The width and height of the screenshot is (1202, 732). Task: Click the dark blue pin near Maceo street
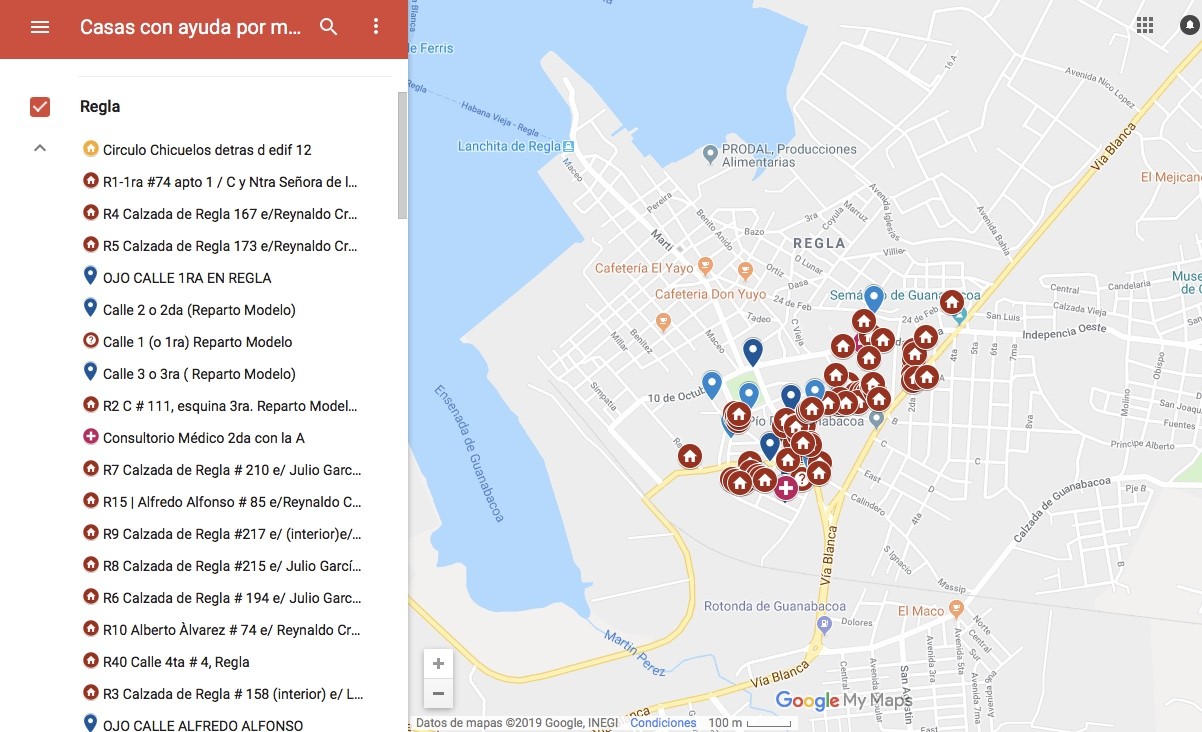click(753, 351)
